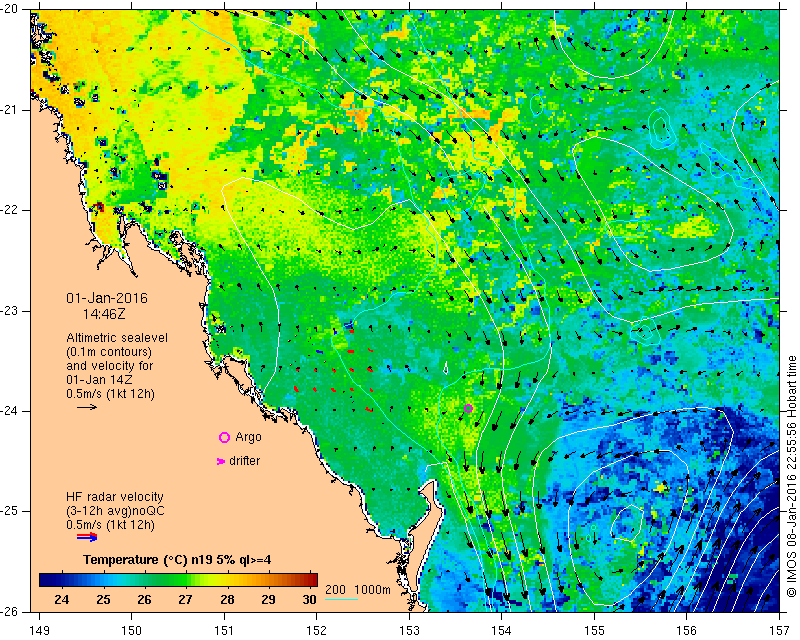Screen dimensions: 800x640
Task: Click the date label 01-Jan-2016
Action: [x=107, y=298]
